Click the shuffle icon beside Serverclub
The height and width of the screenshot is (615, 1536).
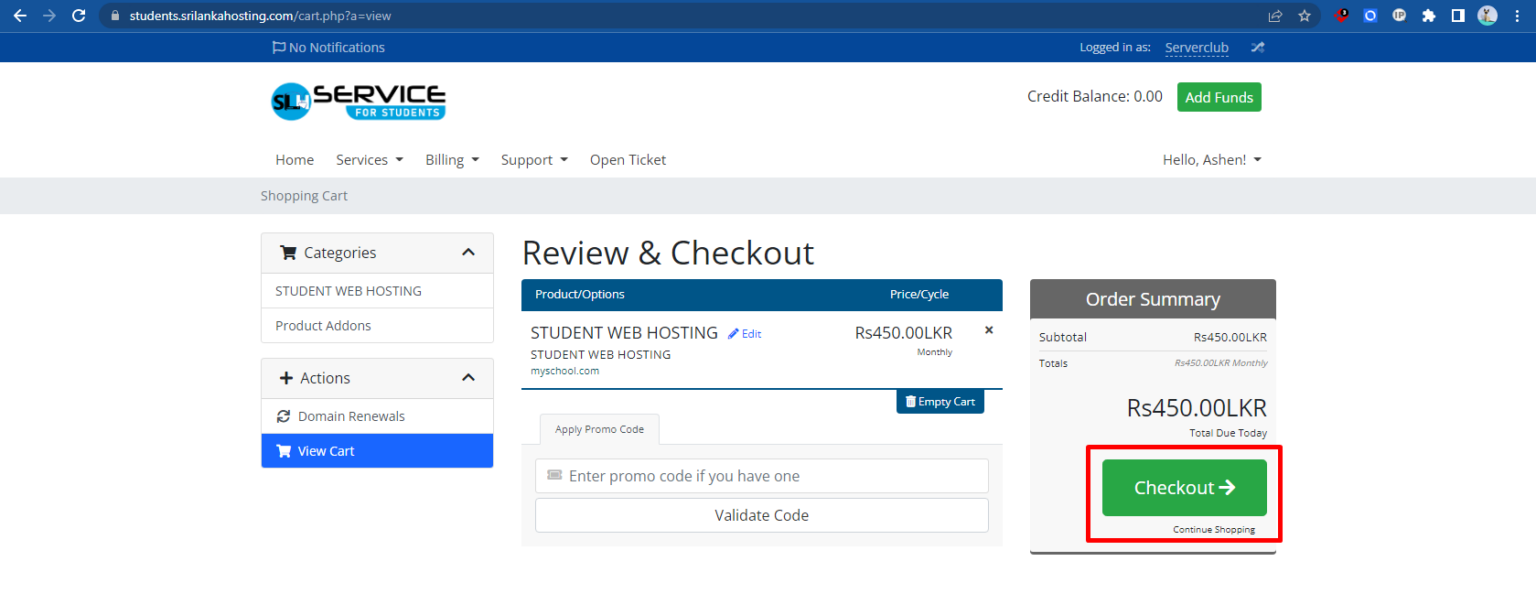[x=1257, y=47]
